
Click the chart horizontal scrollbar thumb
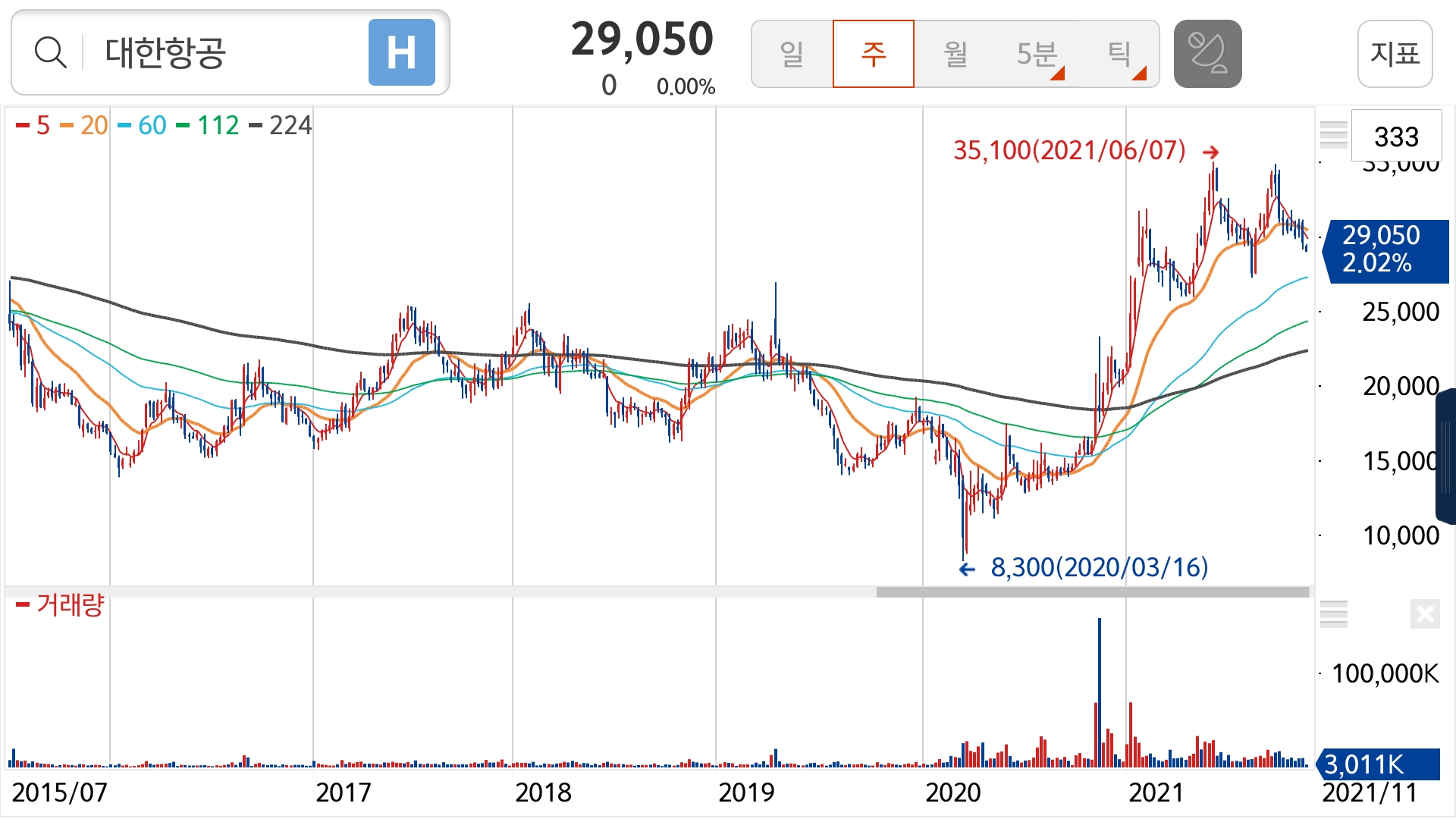1092,592
